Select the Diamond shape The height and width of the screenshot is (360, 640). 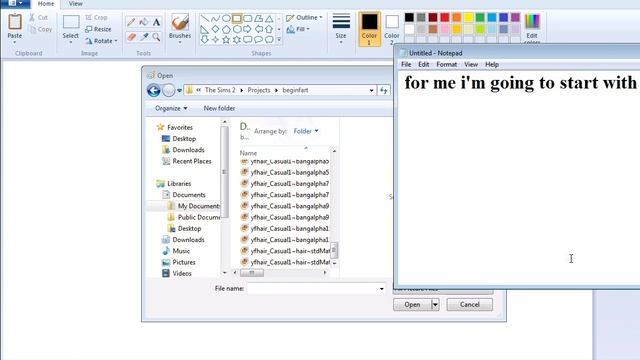click(x=216, y=29)
